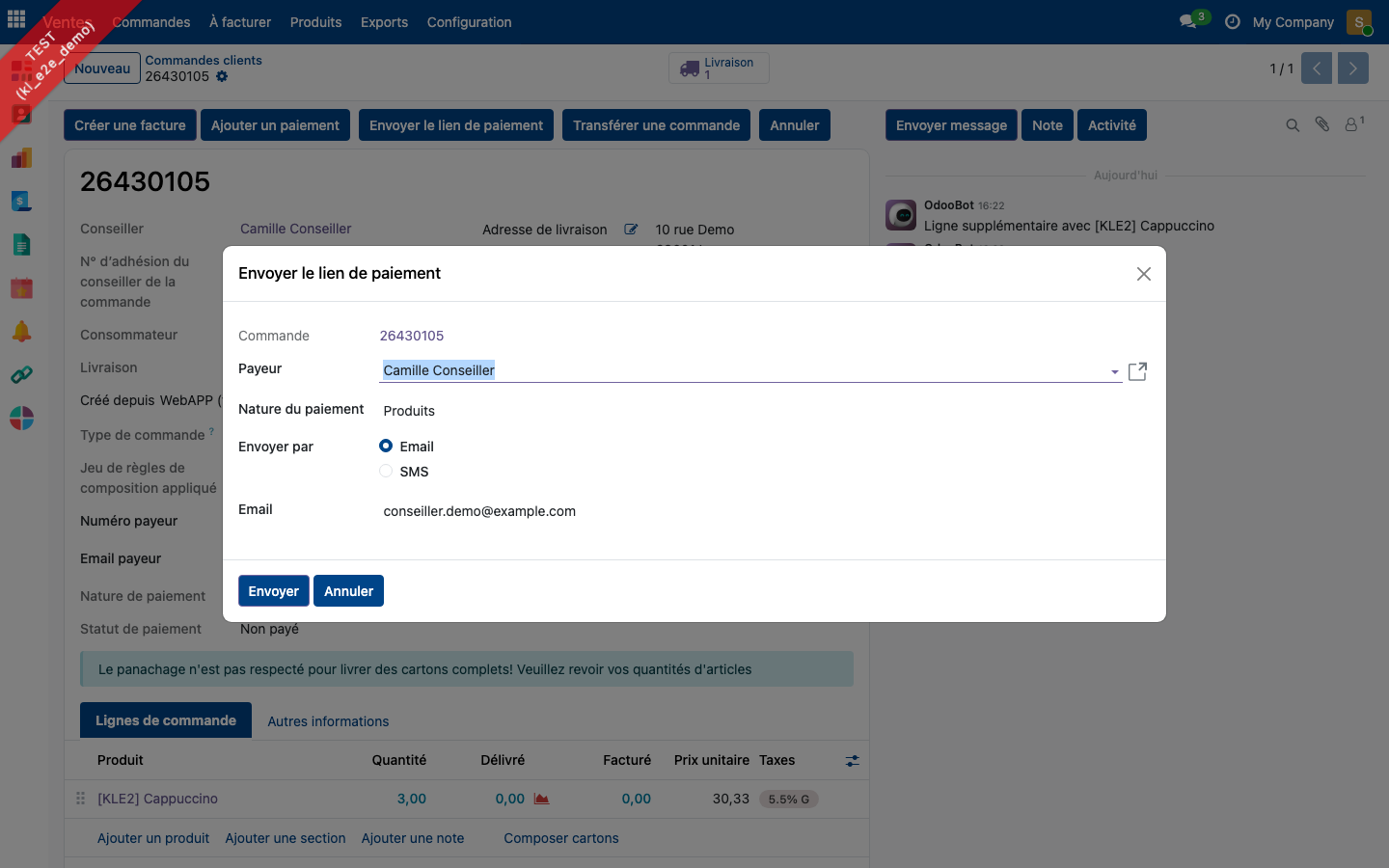Switch to Autres informations tab
Viewport: 1389px width, 868px height.
(x=328, y=721)
